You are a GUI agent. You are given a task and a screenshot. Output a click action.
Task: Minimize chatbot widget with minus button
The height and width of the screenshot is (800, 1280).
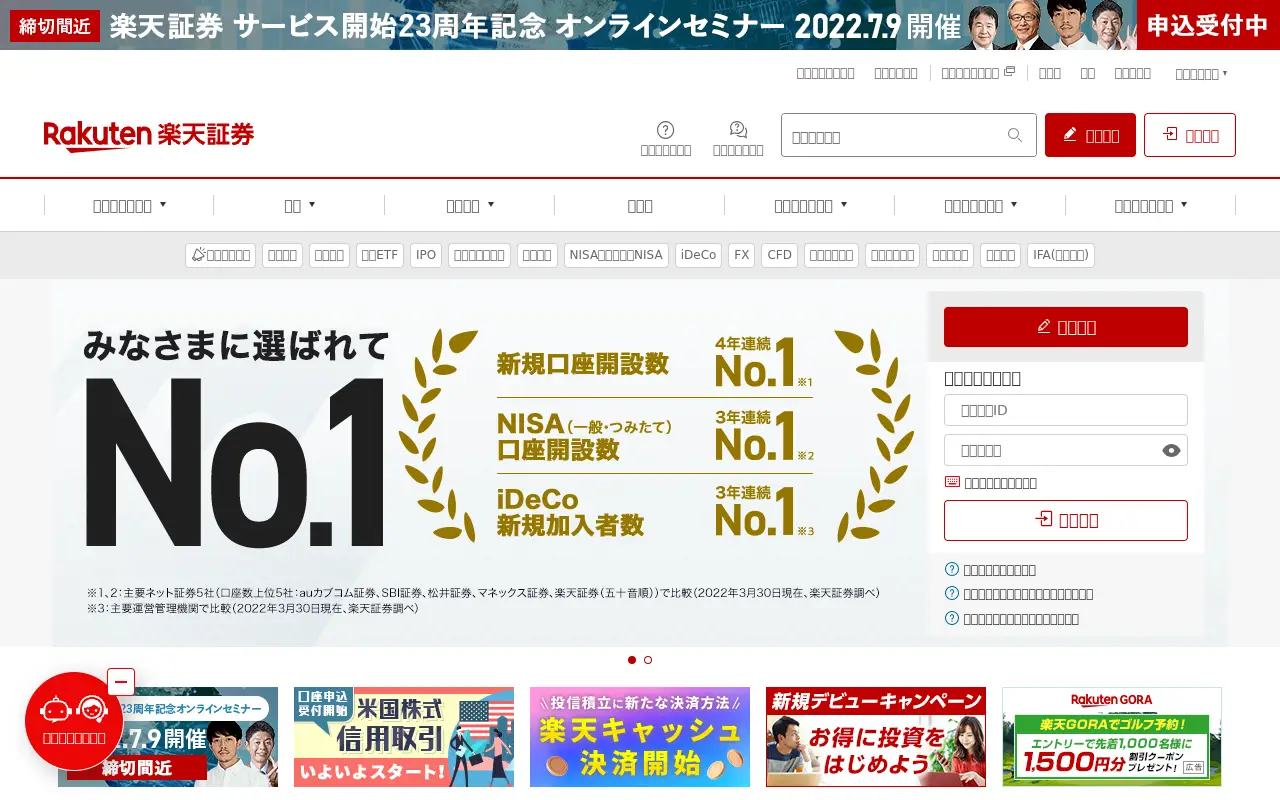tap(120, 682)
